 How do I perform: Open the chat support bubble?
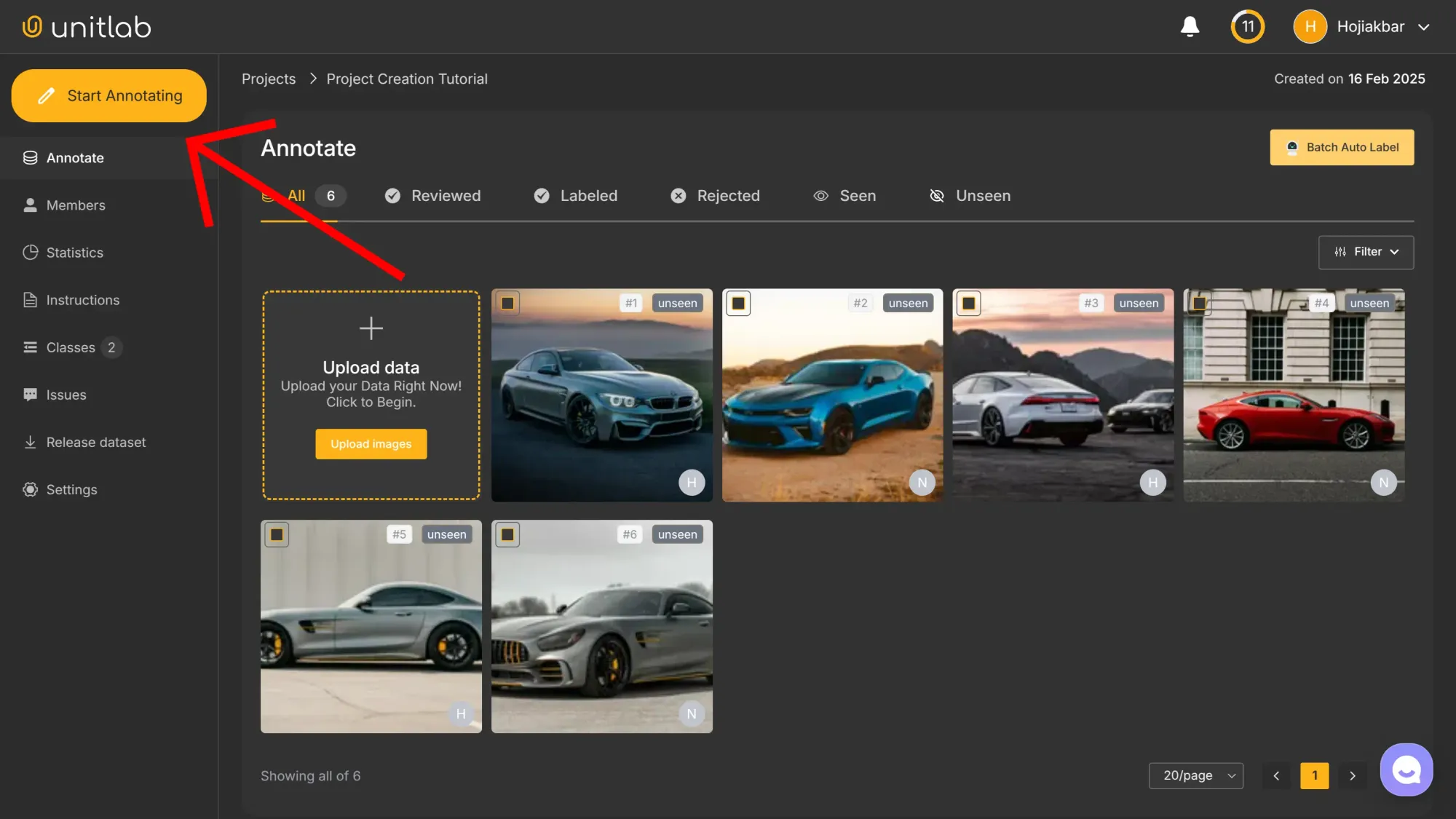click(x=1406, y=769)
